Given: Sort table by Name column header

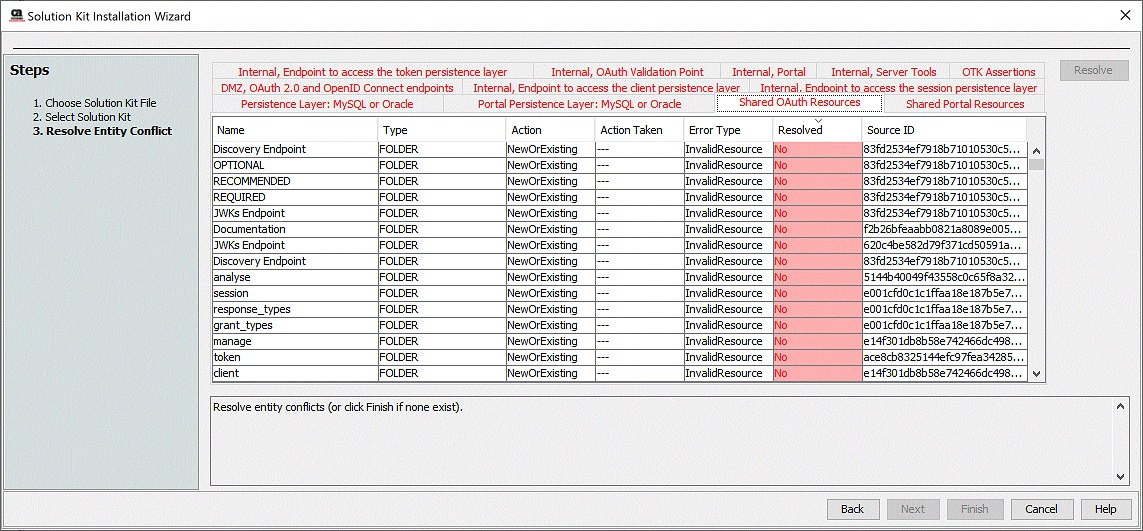Looking at the screenshot, I should pyautogui.click(x=295, y=130).
